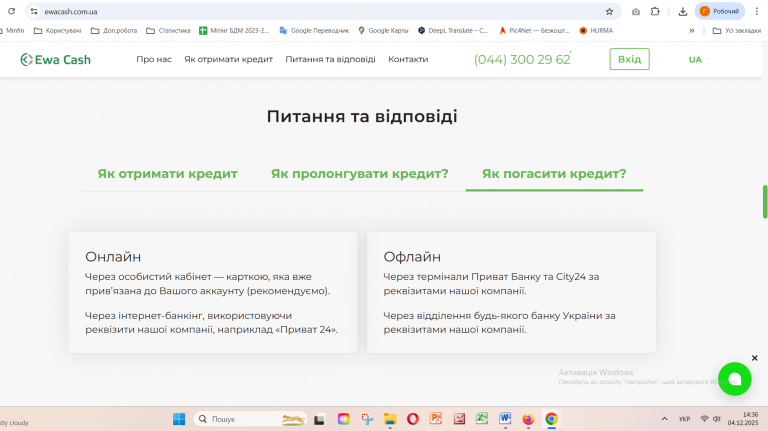The width and height of the screenshot is (768, 431).
Task: Open the DeepL Translate bookmark
Action: pos(453,30)
